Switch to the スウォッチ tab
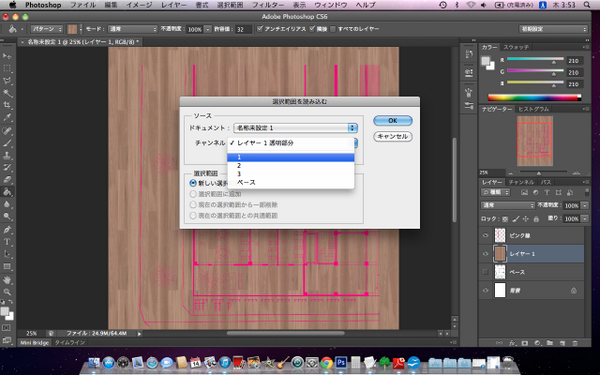This screenshot has width=600, height=375. pyautogui.click(x=516, y=47)
